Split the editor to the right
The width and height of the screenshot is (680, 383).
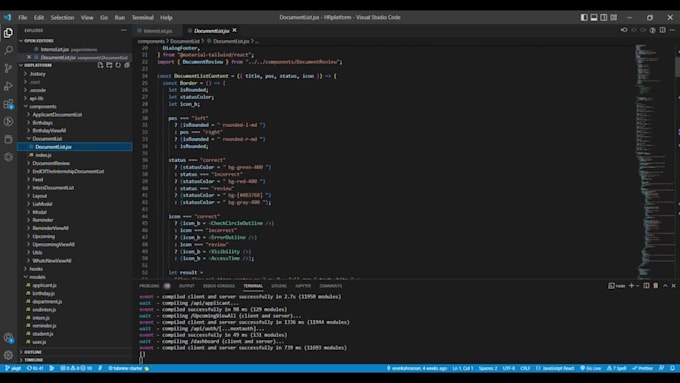tap(663, 30)
